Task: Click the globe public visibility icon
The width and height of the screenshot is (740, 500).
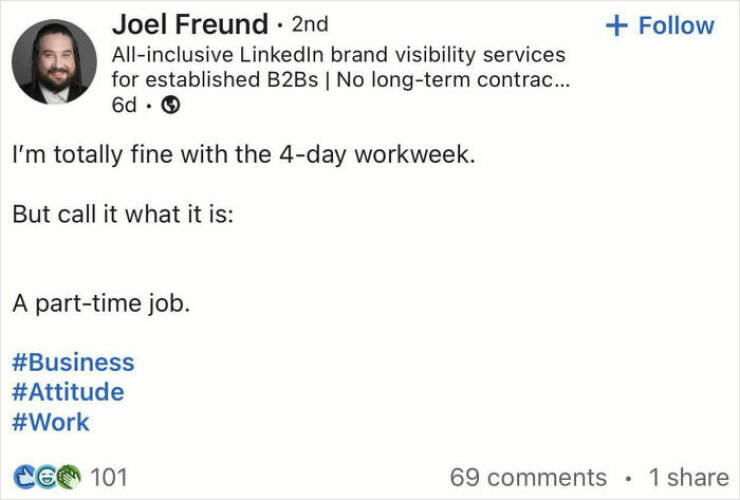Action: pos(170,105)
